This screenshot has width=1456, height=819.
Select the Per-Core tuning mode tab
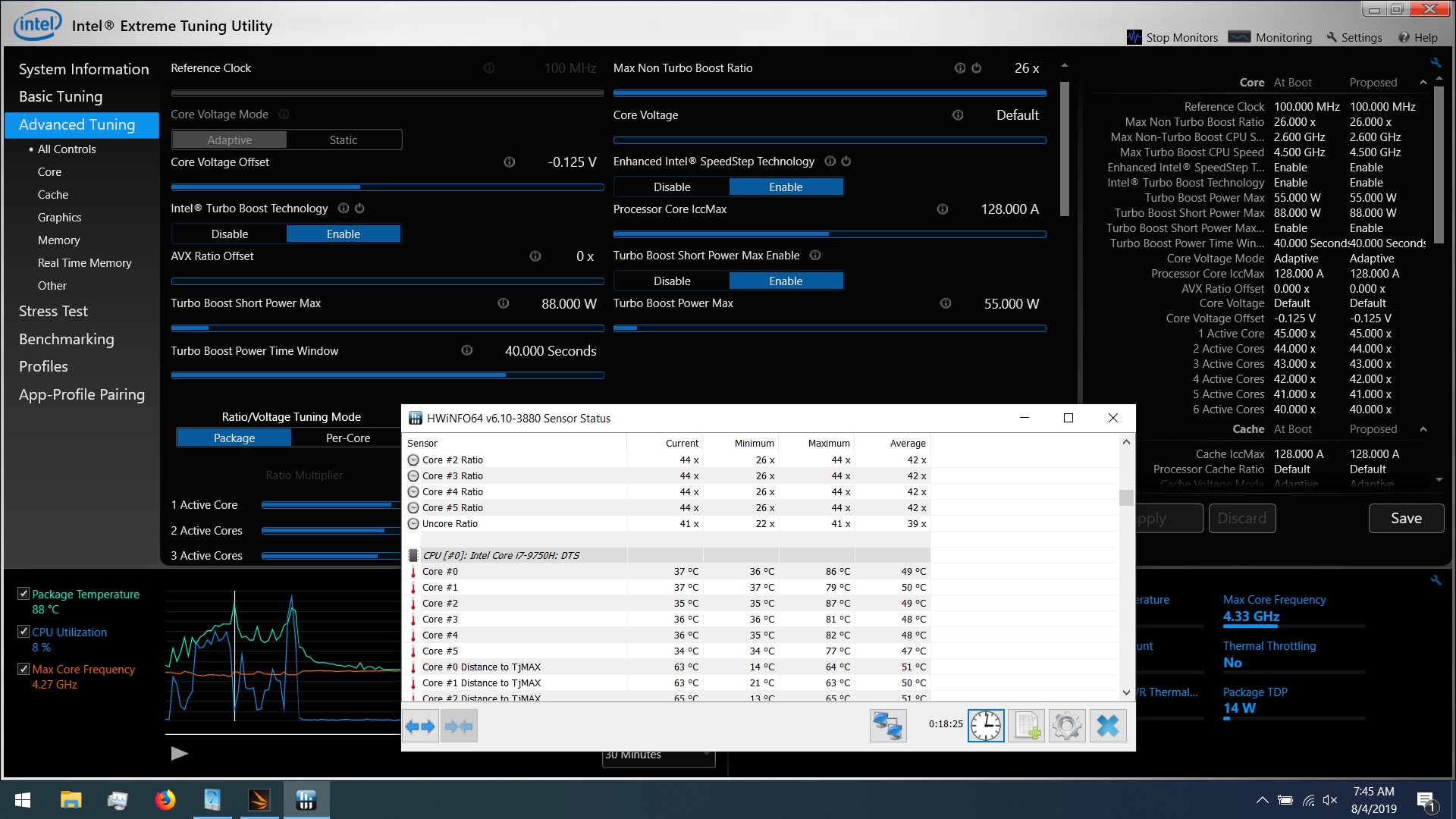click(x=348, y=438)
